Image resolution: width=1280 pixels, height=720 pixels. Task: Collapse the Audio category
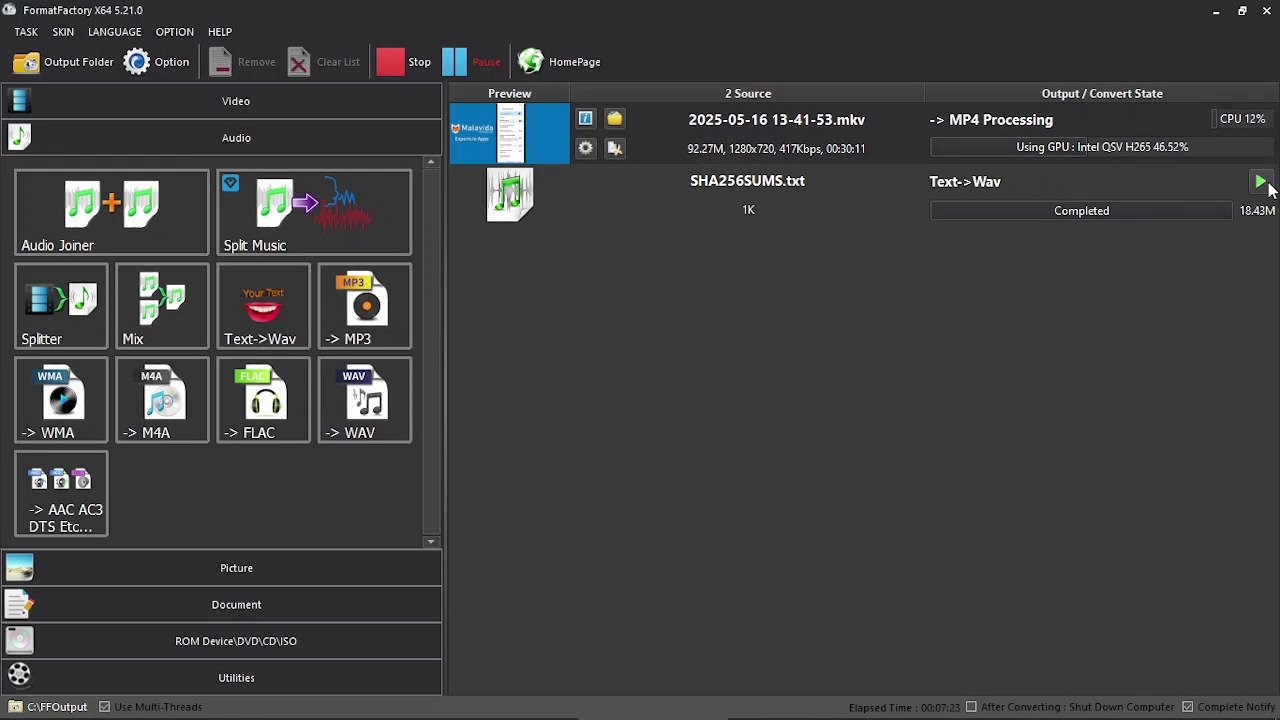[221, 138]
